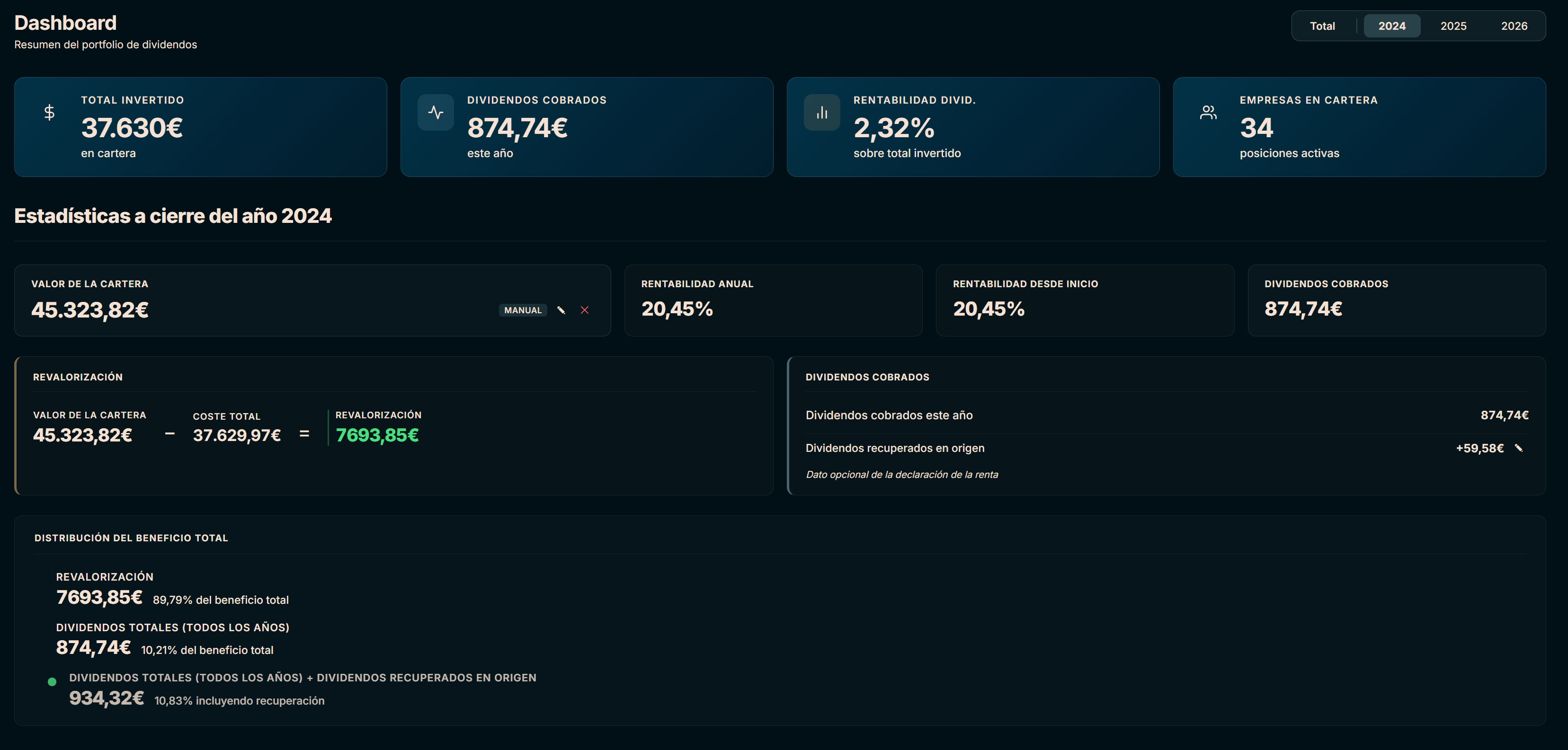1568x750 pixels.
Task: Click the MANUAL badge on Valor de la Cartera
Action: (523, 310)
